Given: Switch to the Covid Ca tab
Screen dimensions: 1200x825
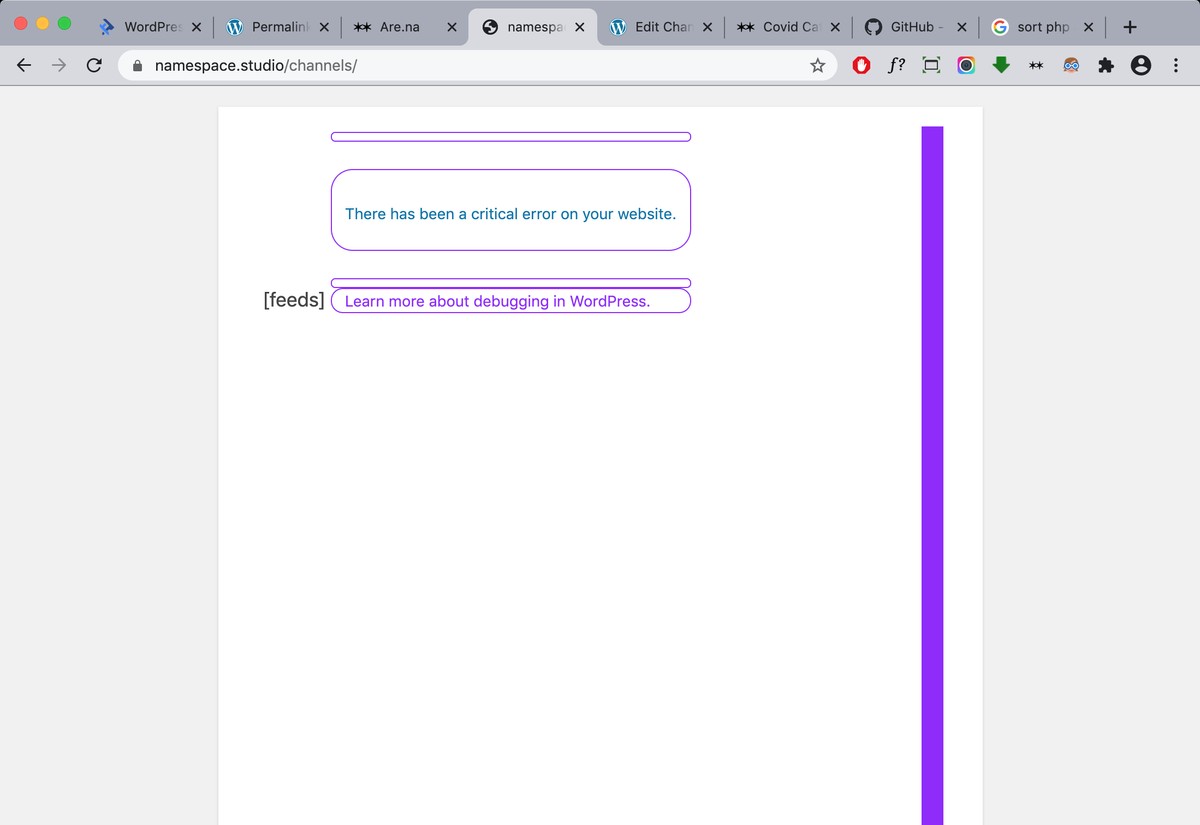Looking at the screenshot, I should pos(786,27).
